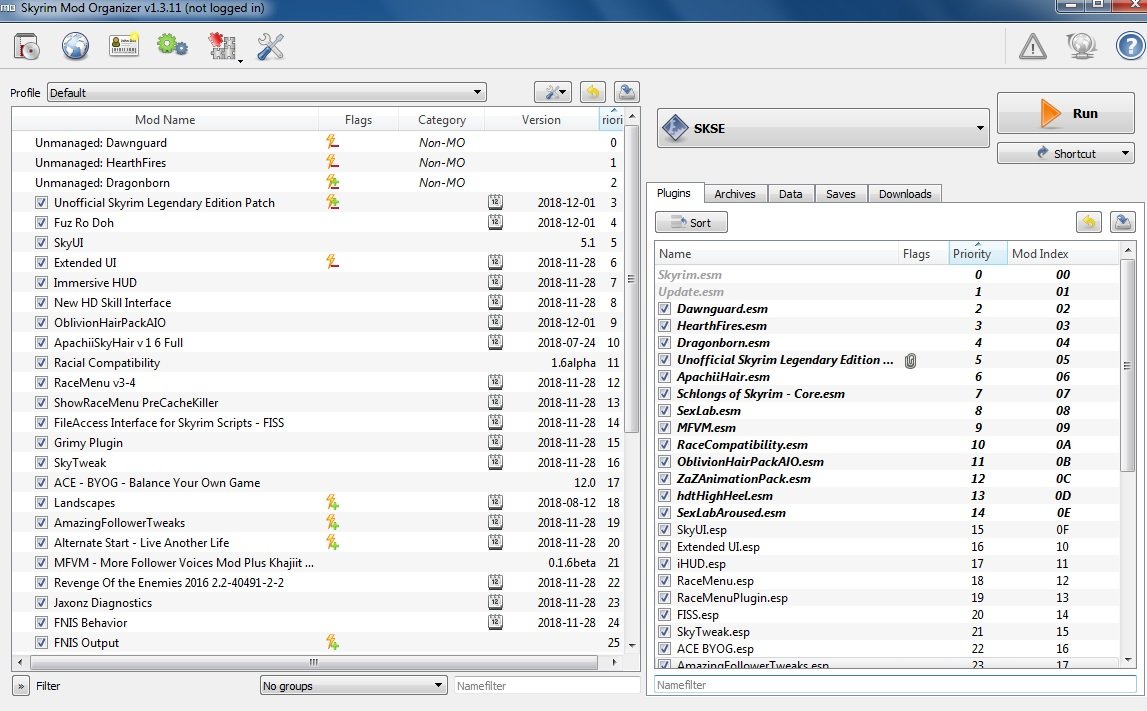Viewport: 1147px width, 711px height.
Task: Uncheck the SkyUI mod checkbox
Action: coord(41,243)
